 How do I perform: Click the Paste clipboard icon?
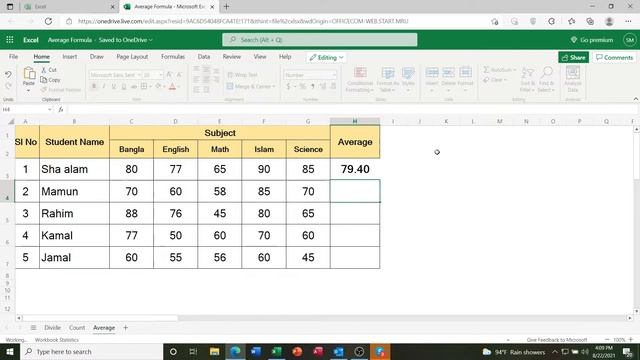(x=29, y=74)
